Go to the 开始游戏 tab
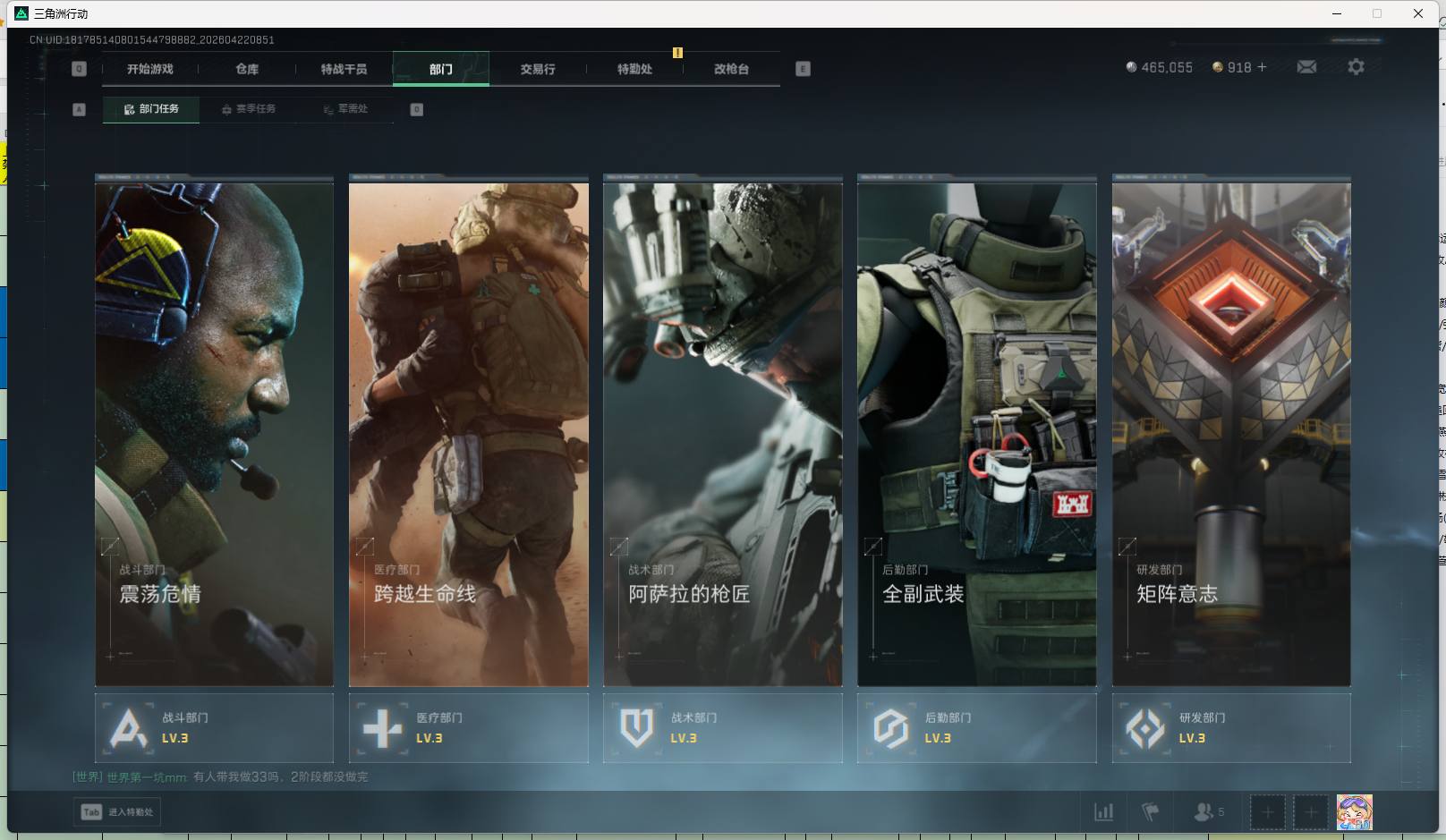Viewport: 1446px width, 840px height. click(149, 69)
